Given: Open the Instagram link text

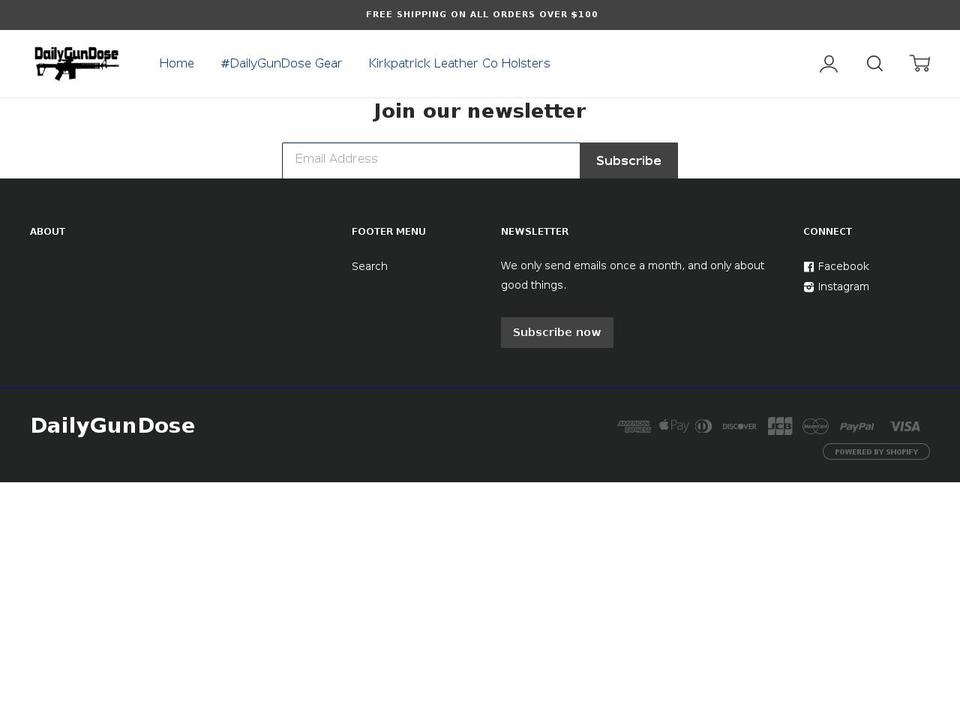Looking at the screenshot, I should (843, 287).
